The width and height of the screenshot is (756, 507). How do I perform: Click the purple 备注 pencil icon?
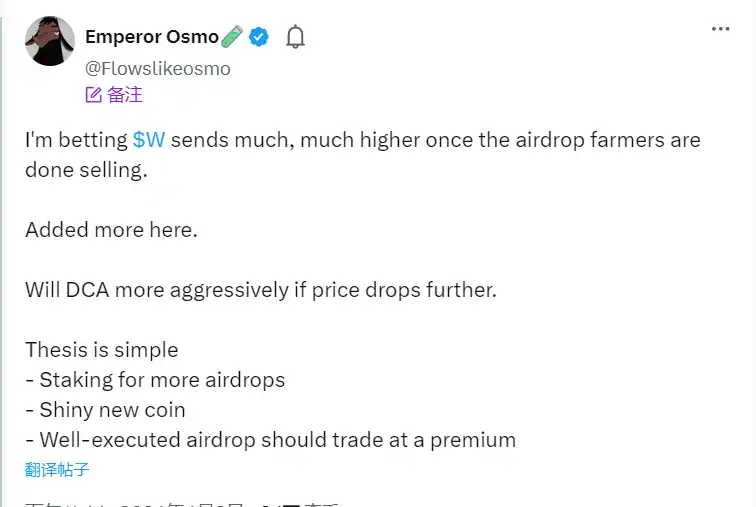(x=94, y=95)
